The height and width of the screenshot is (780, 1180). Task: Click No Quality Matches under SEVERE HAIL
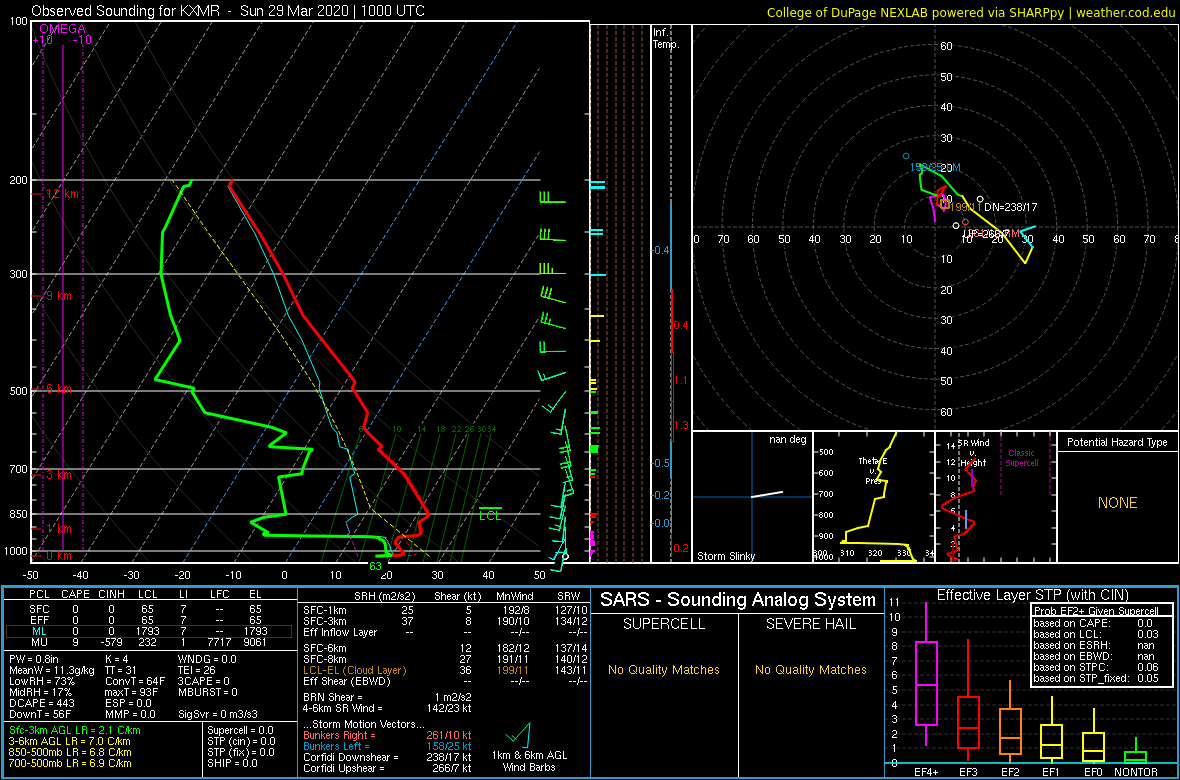tap(811, 670)
